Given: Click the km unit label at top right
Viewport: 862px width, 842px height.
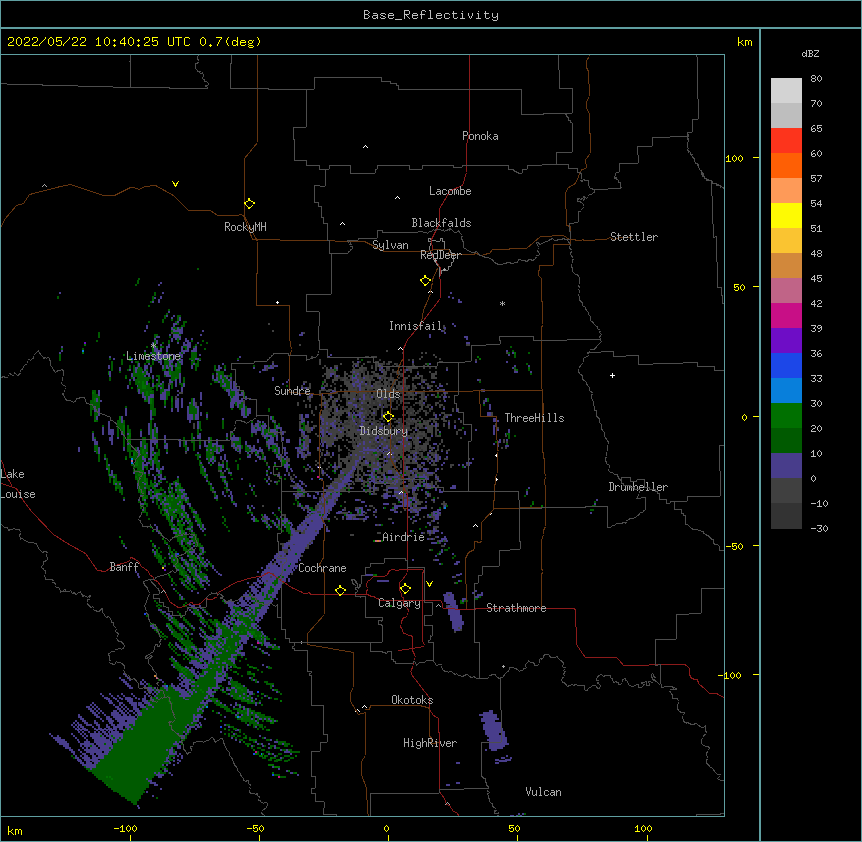Looking at the screenshot, I should 744,42.
